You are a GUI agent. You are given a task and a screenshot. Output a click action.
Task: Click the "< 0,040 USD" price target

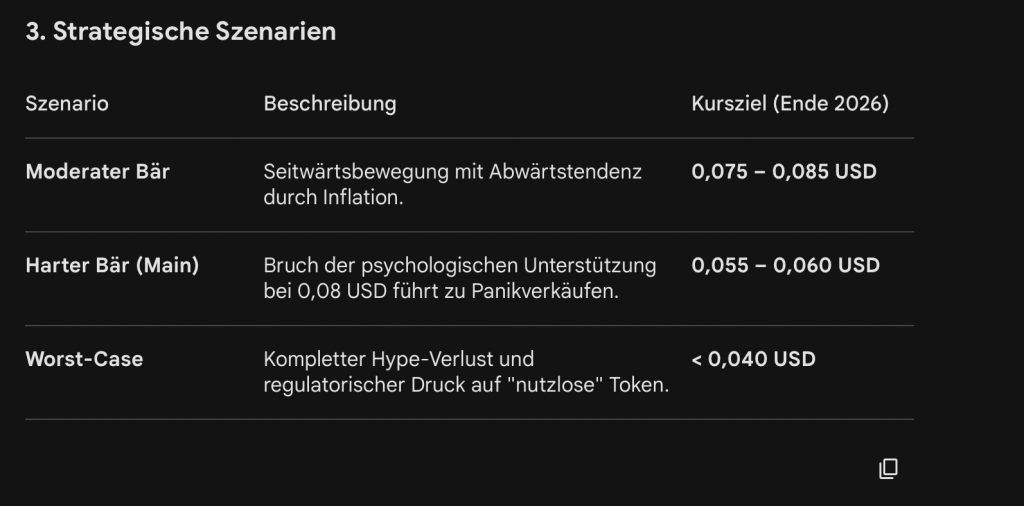point(753,358)
